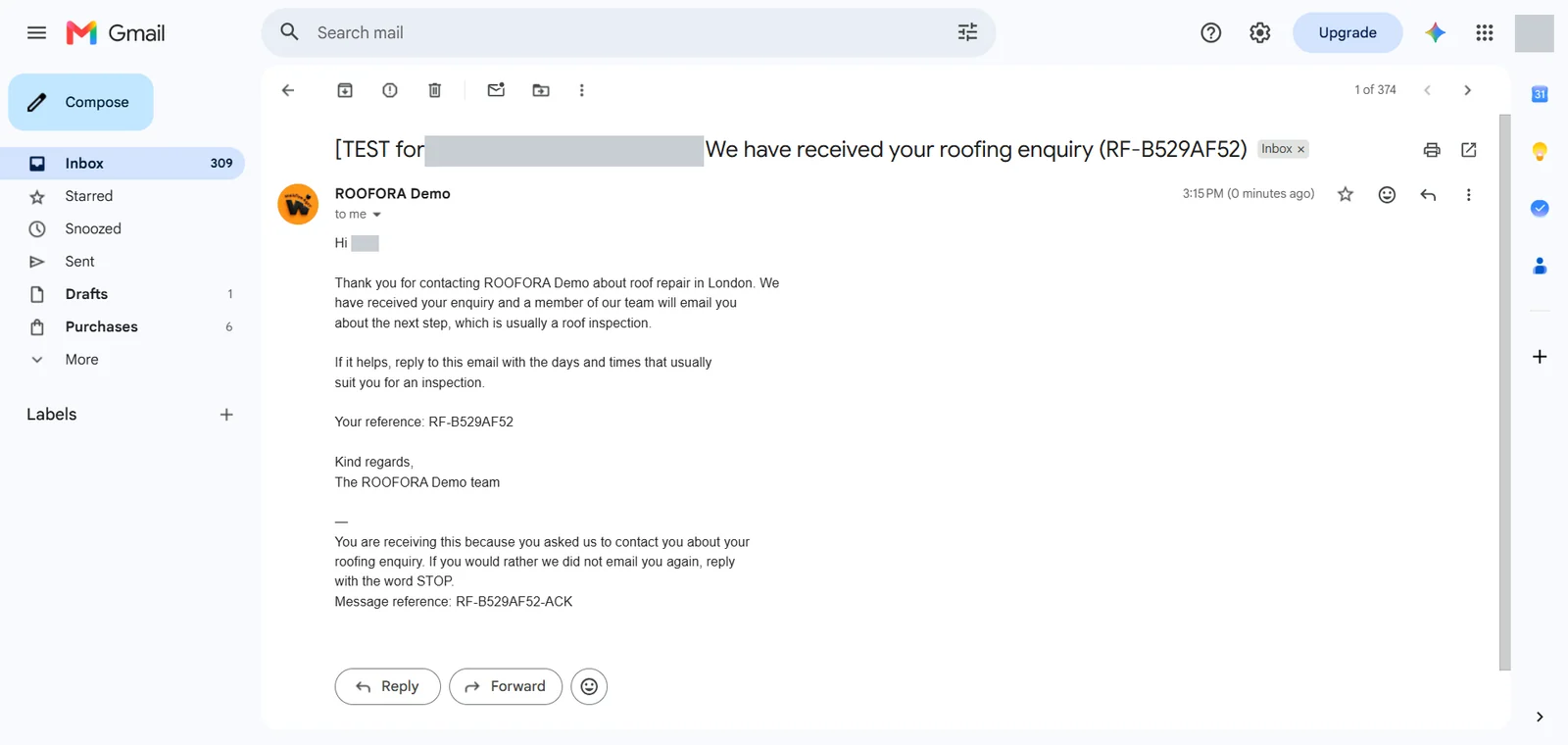Archive this email
The height and width of the screenshot is (745, 1568).
(345, 90)
